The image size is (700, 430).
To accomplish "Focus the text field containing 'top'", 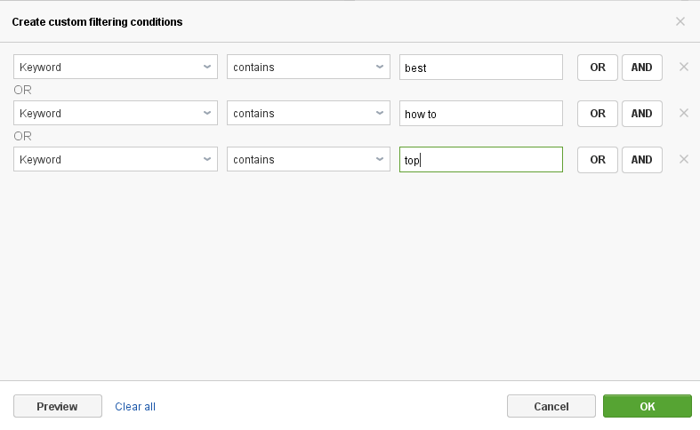I will [x=480, y=159].
